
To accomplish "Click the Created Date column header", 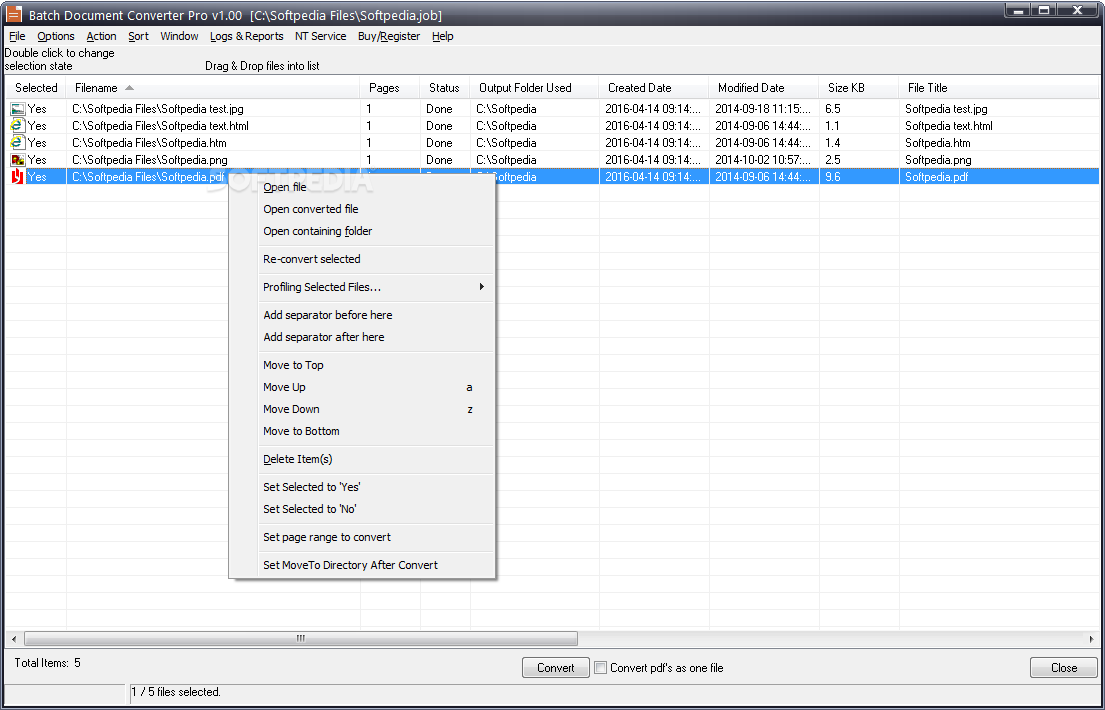I will tap(654, 88).
